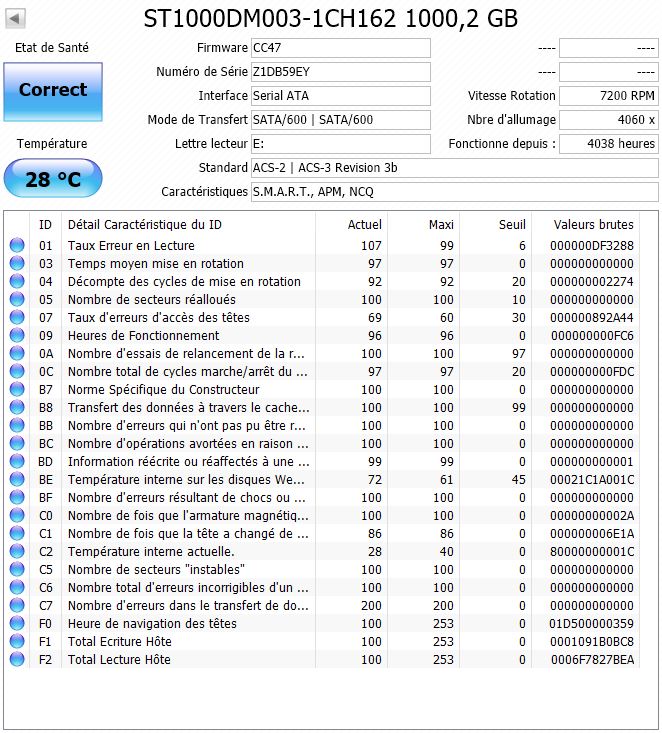
Task: Select 'Heures de Fonctionnement' text
Action: click(x=143, y=336)
